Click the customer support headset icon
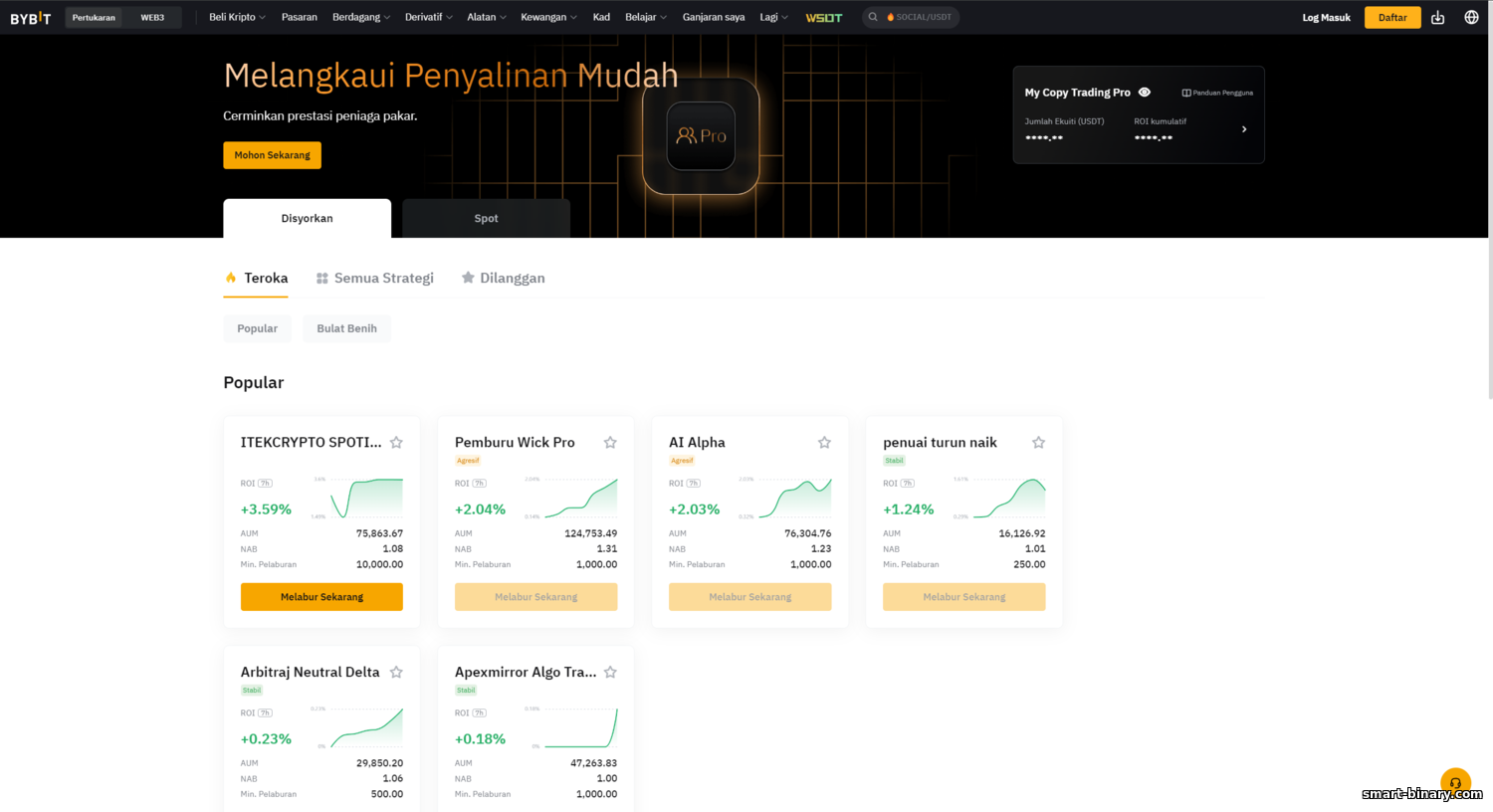 (x=1455, y=782)
